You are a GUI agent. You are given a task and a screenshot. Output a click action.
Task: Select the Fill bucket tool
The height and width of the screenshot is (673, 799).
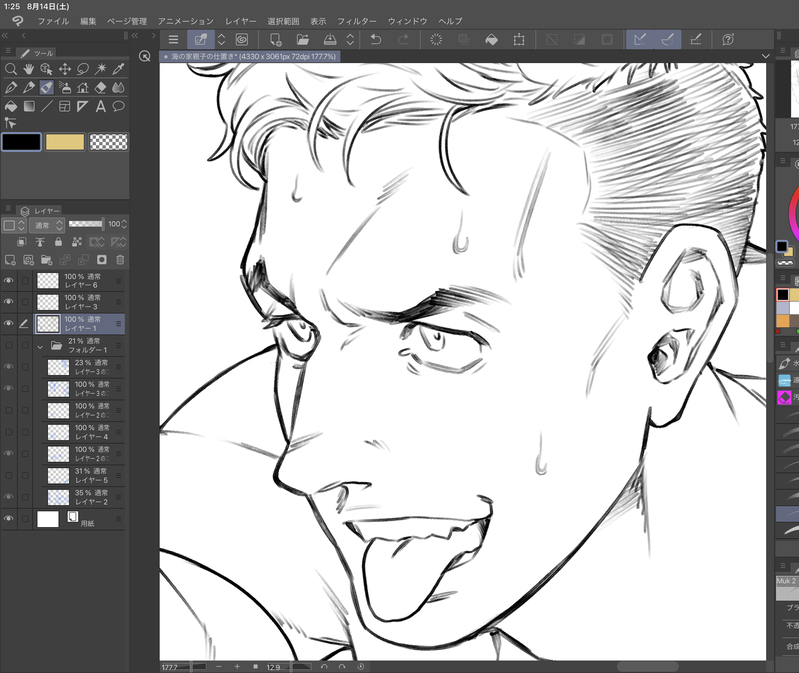[10, 106]
